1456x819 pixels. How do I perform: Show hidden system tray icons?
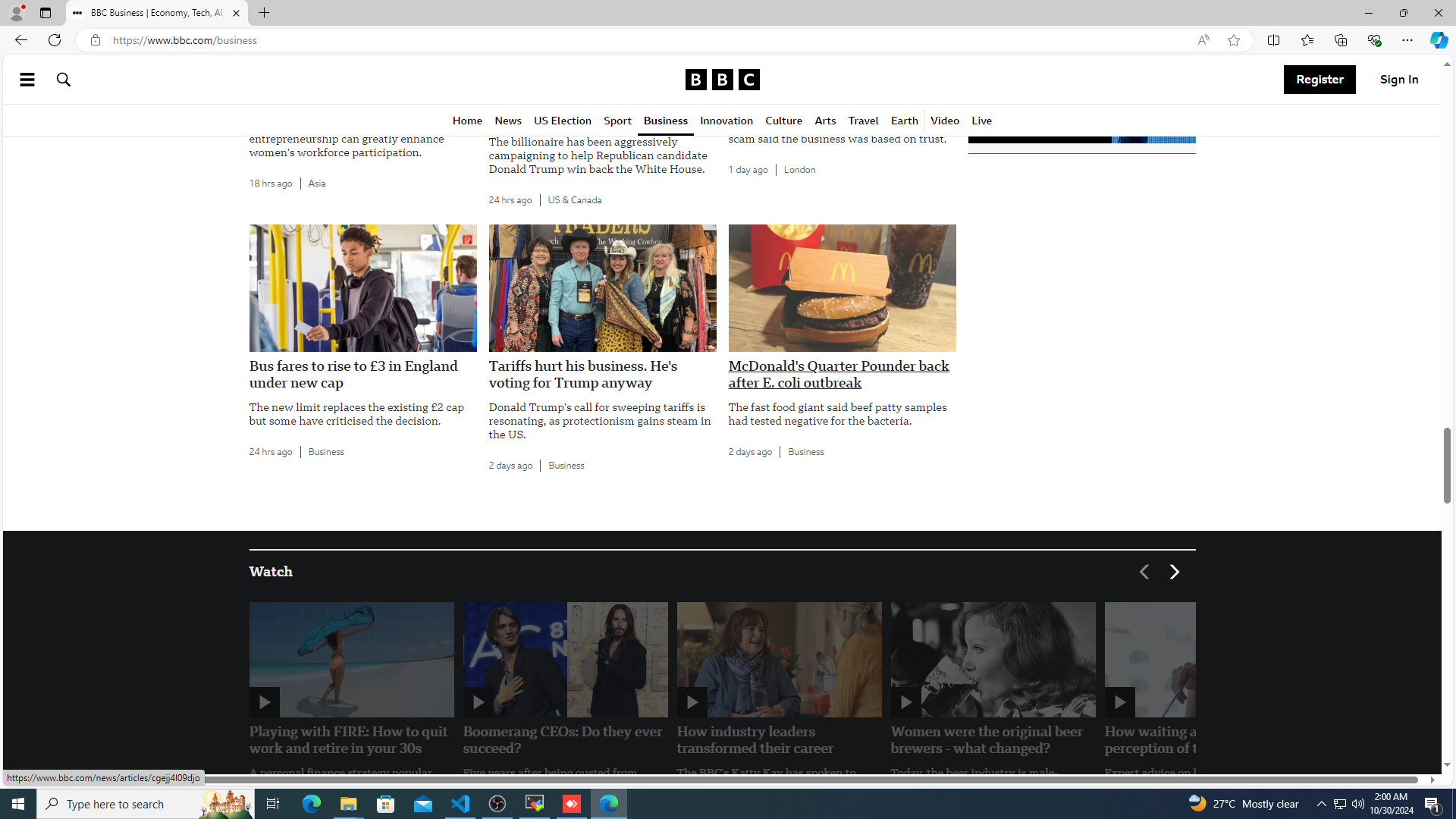pyautogui.click(x=1321, y=804)
